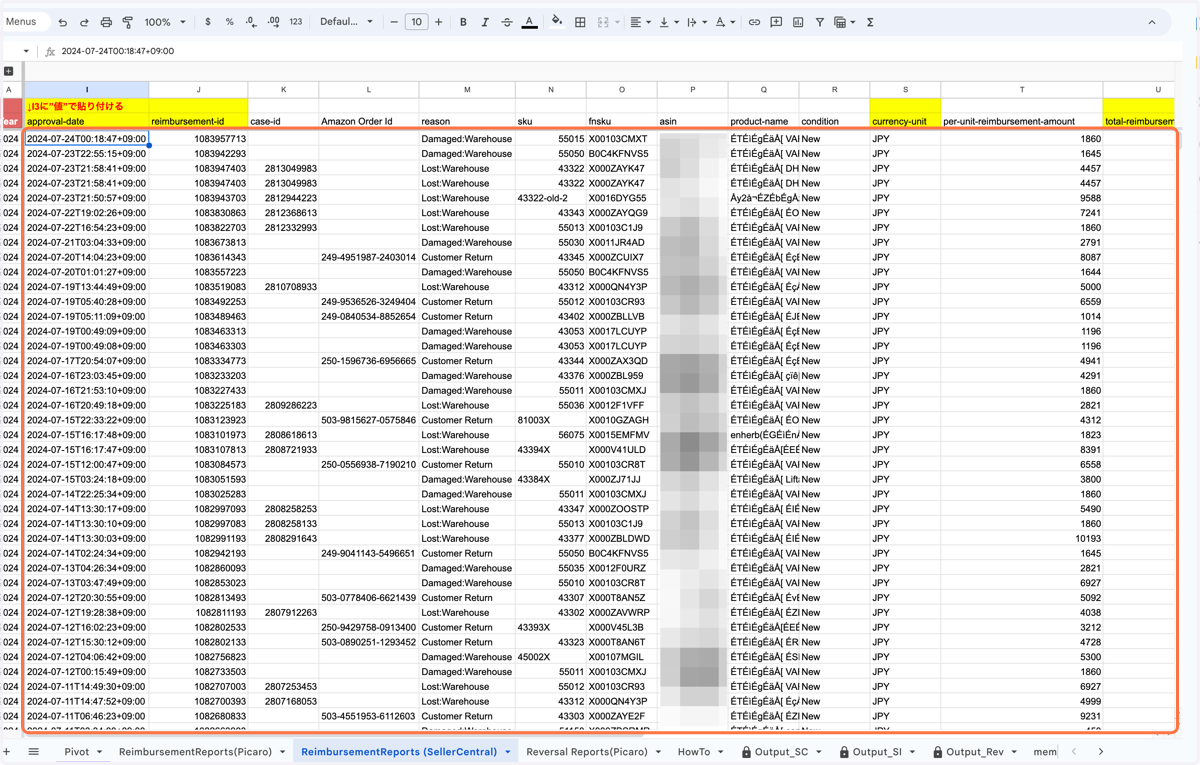Create a filter with funnel icon
This screenshot has height=765, width=1200.
pyautogui.click(x=820, y=22)
